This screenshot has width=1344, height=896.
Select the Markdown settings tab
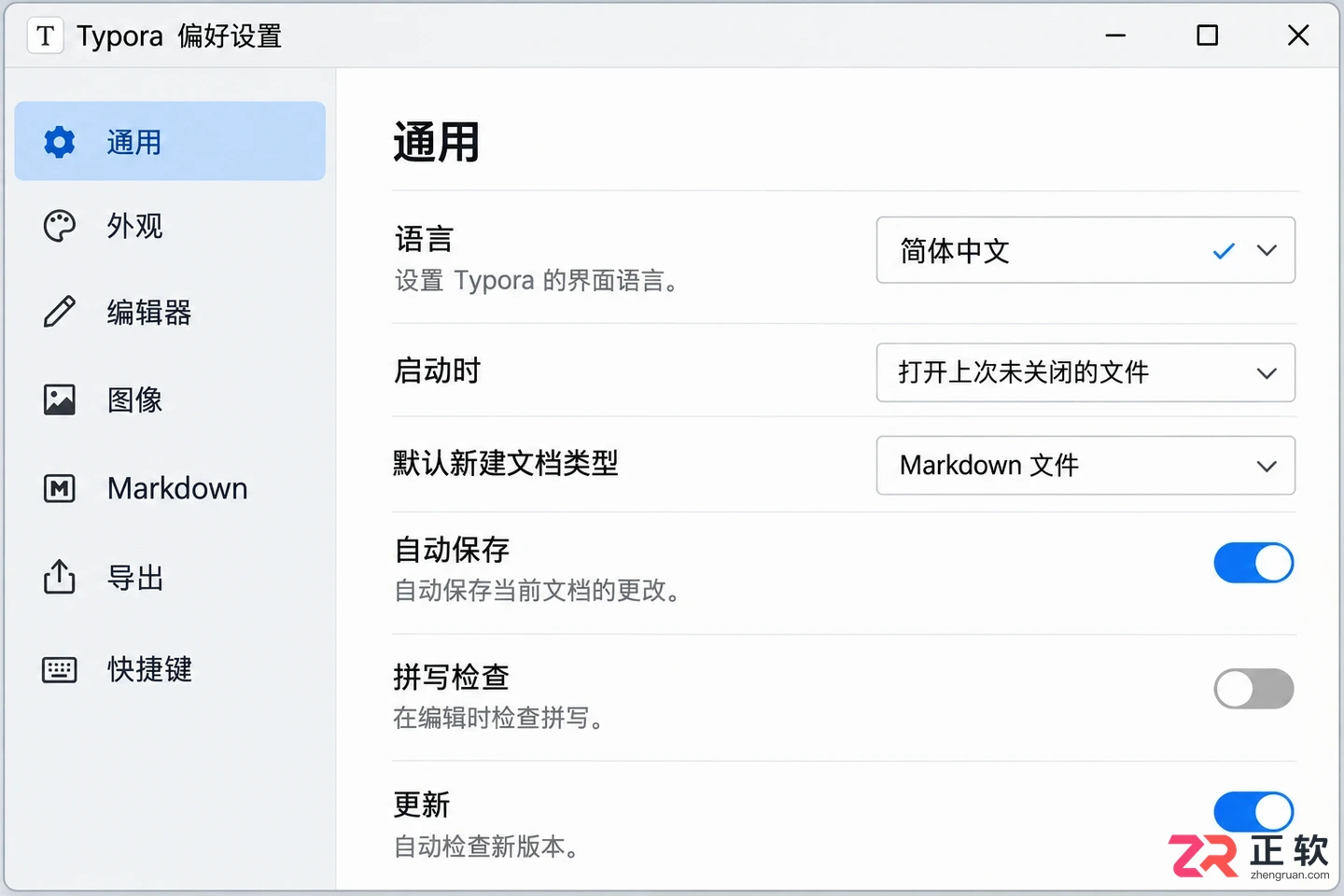pyautogui.click(x=170, y=488)
